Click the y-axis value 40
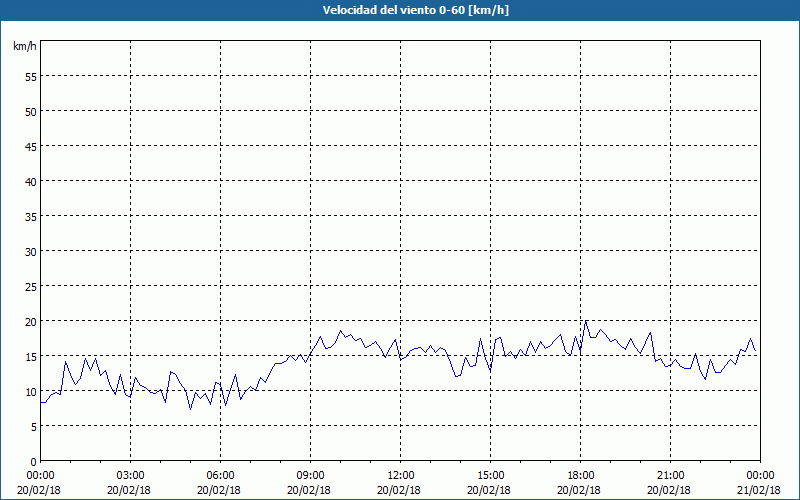 [31, 182]
